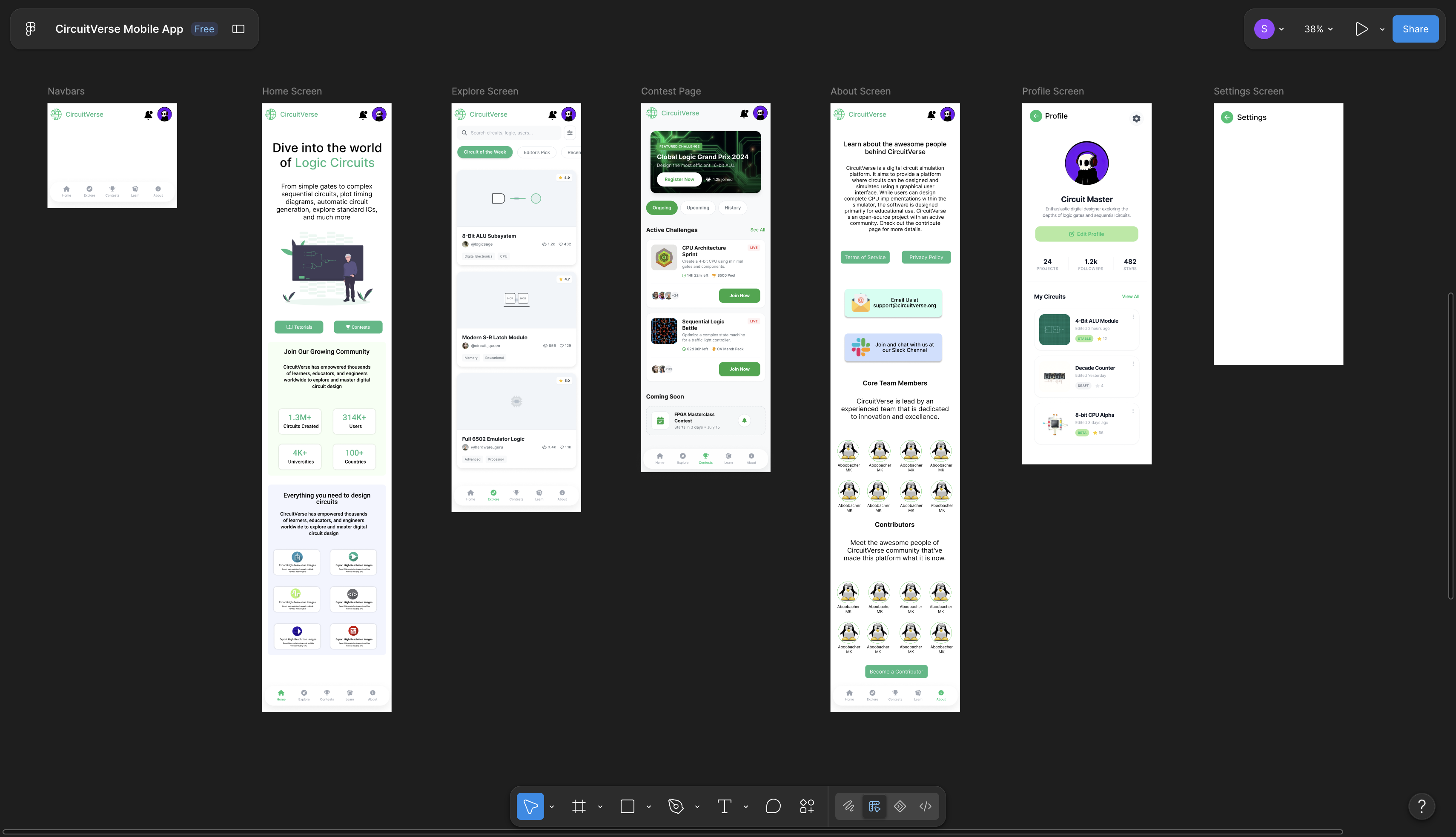Select the Frame tool
Viewport: 1456px width, 837px height.
tap(579, 806)
